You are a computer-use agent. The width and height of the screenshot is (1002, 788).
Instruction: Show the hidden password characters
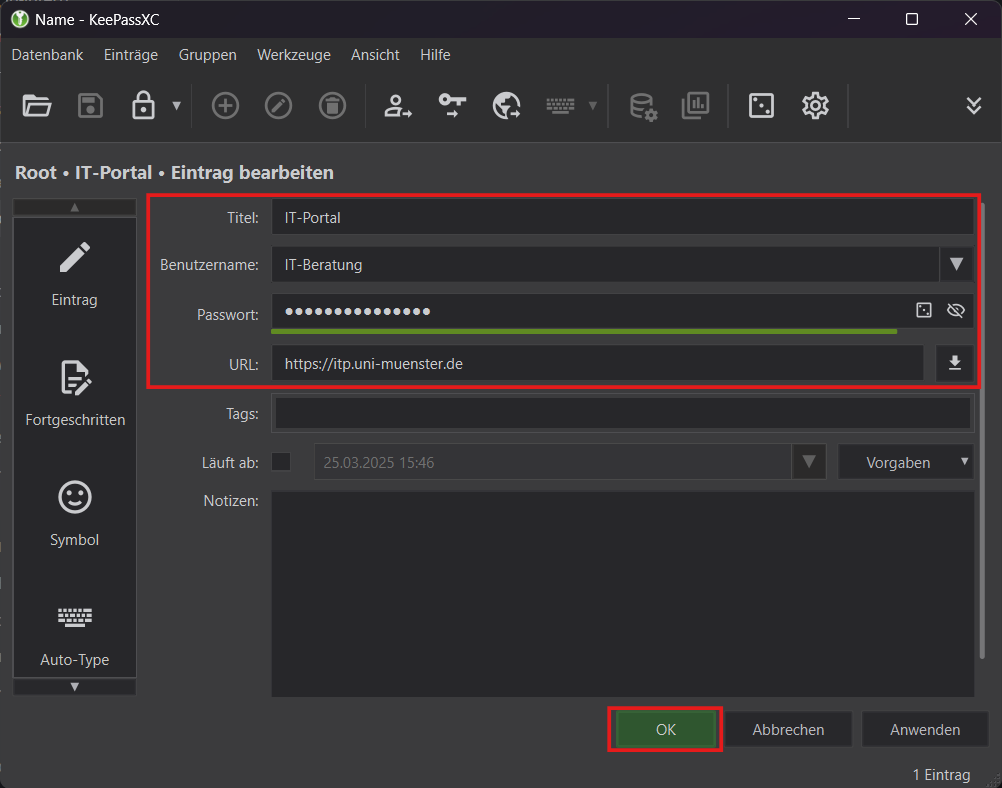click(956, 311)
